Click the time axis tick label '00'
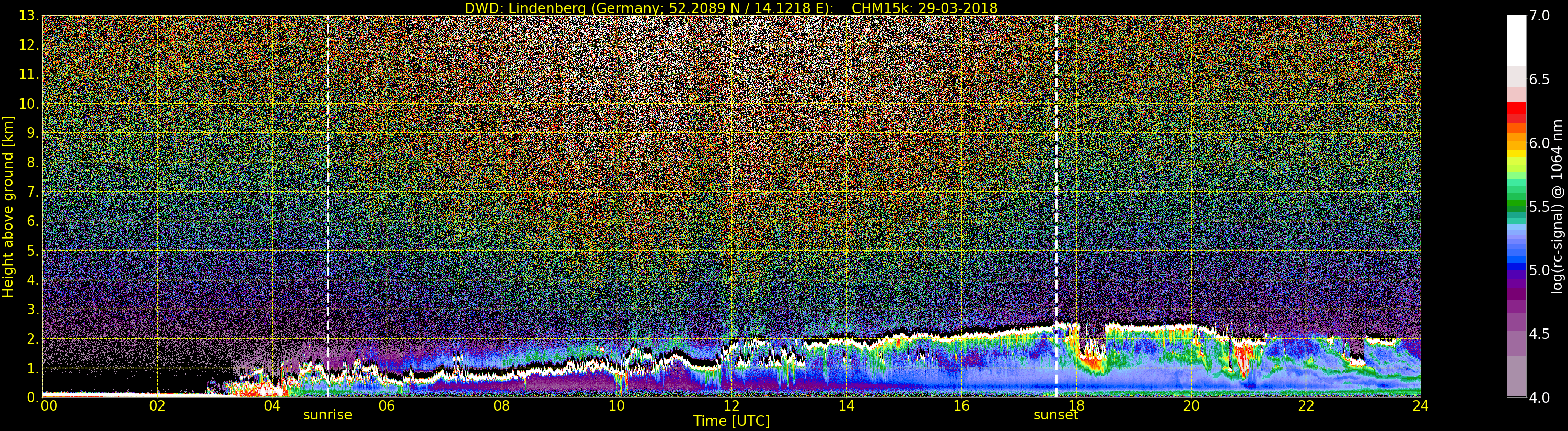The width and height of the screenshot is (1568, 431). 49,405
